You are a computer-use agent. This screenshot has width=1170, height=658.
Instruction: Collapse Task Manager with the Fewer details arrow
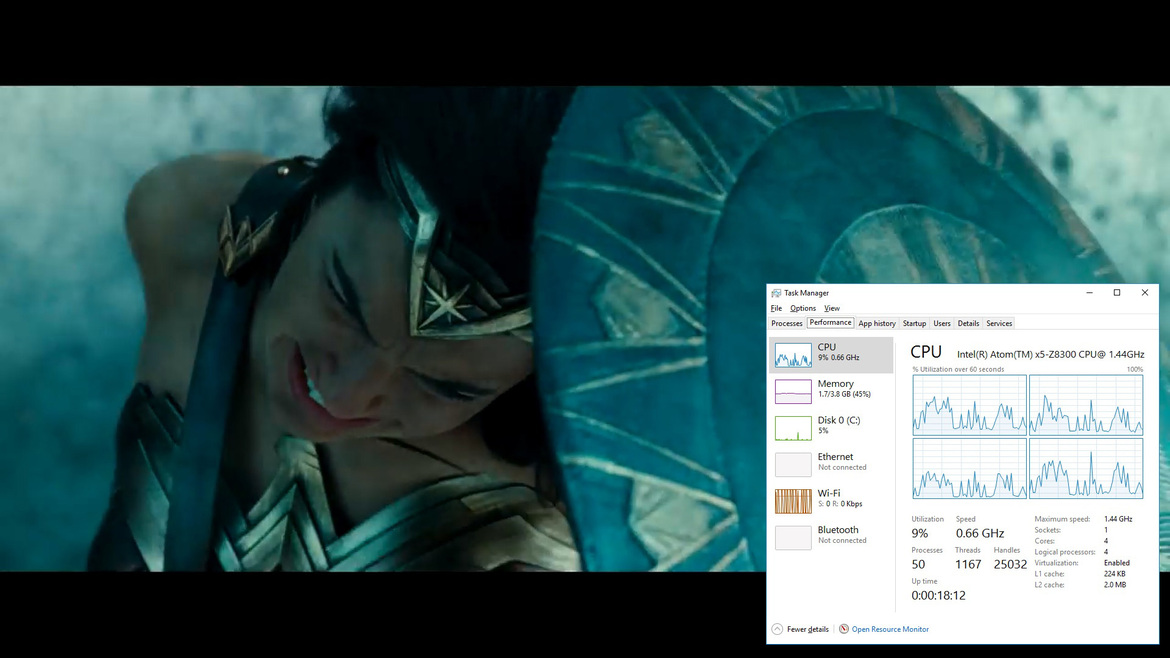pyautogui.click(x=778, y=629)
